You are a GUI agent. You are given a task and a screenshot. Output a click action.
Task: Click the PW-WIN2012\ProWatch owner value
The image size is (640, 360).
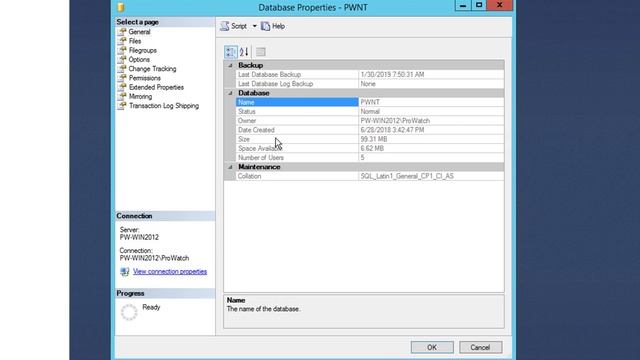click(x=395, y=121)
